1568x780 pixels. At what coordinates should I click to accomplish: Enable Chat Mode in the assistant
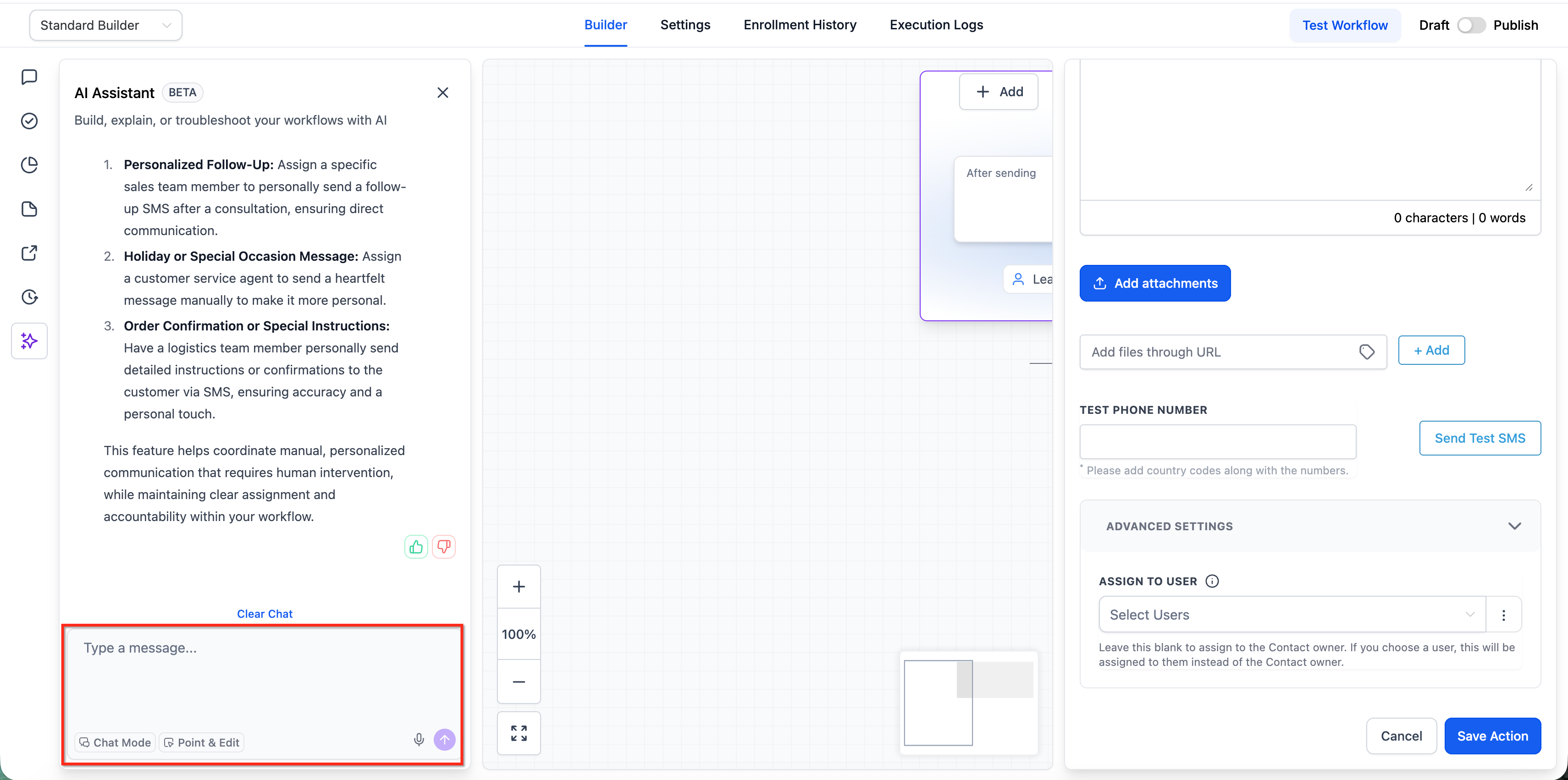[115, 742]
